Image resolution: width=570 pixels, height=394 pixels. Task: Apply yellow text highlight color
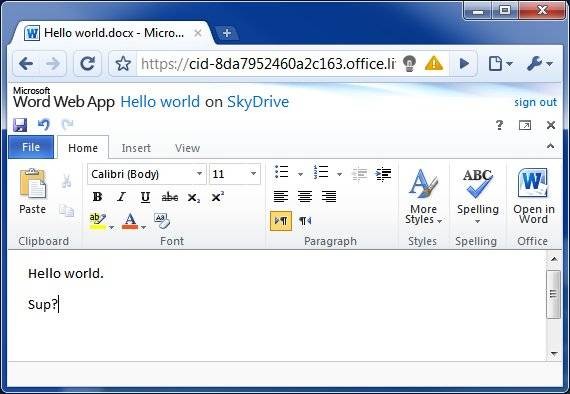pyautogui.click(x=97, y=221)
